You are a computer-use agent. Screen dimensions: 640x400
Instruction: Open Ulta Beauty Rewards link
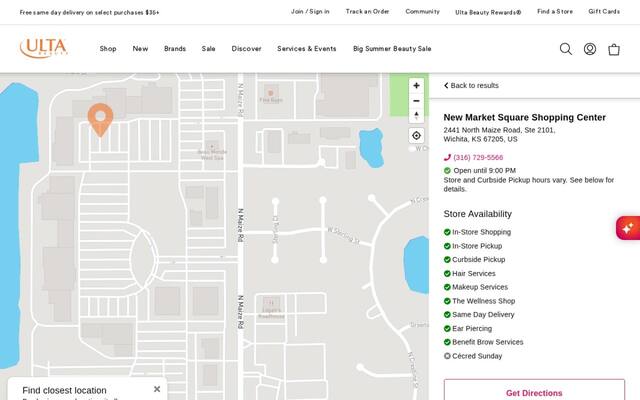coord(488,12)
